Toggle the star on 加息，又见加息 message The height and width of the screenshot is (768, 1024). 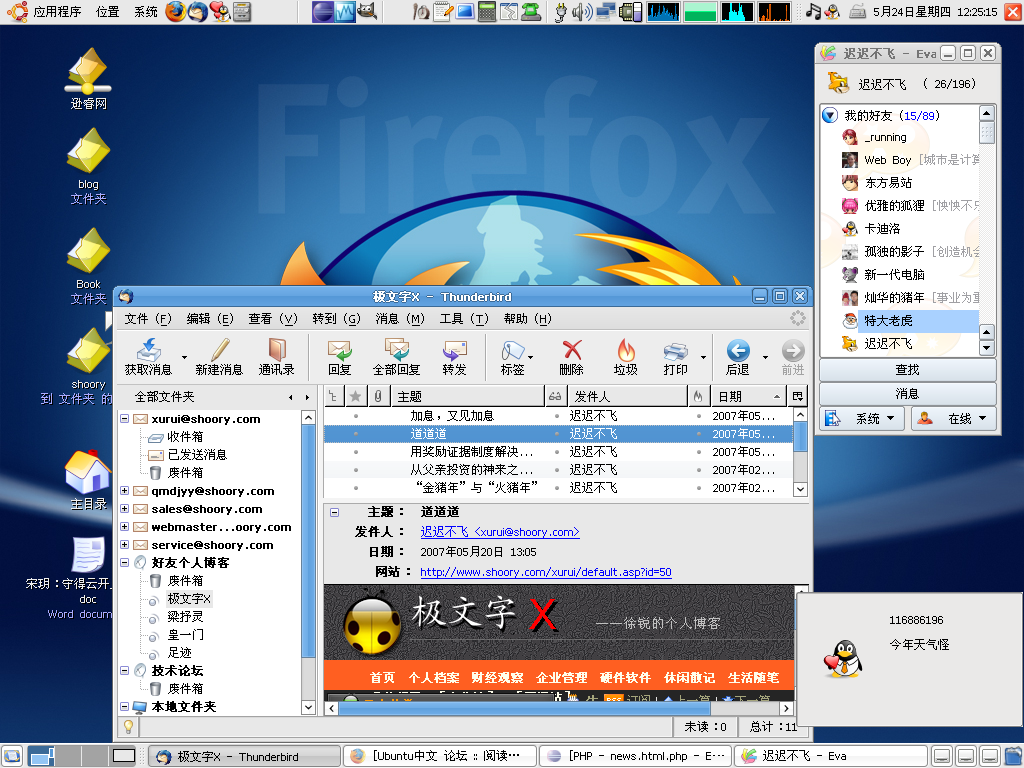pos(355,415)
